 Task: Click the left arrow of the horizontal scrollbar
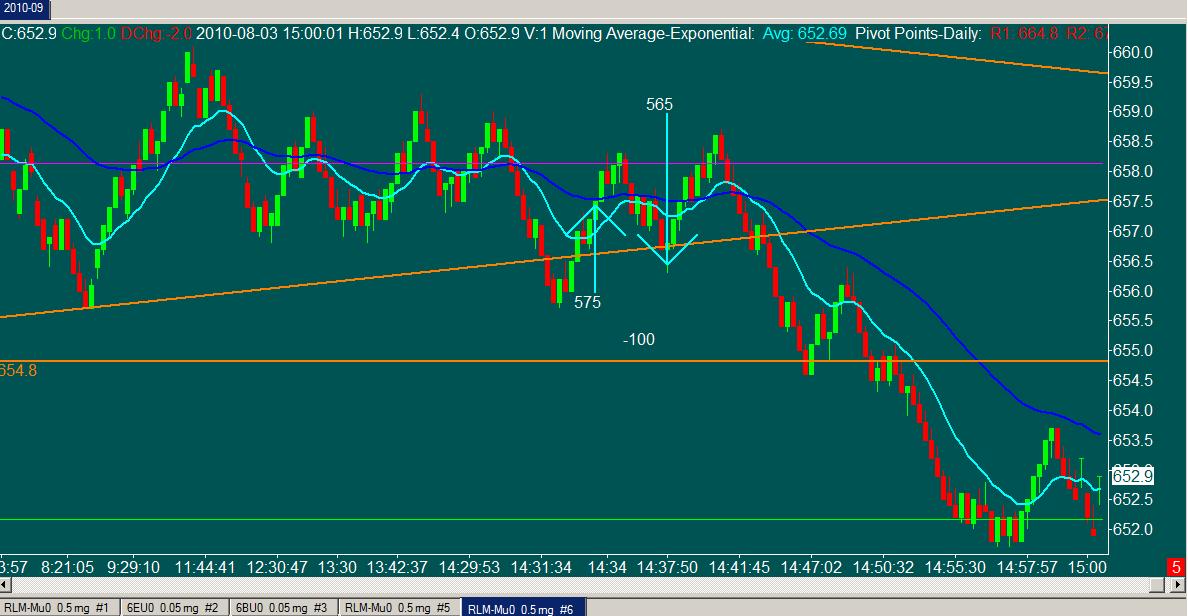[5, 585]
